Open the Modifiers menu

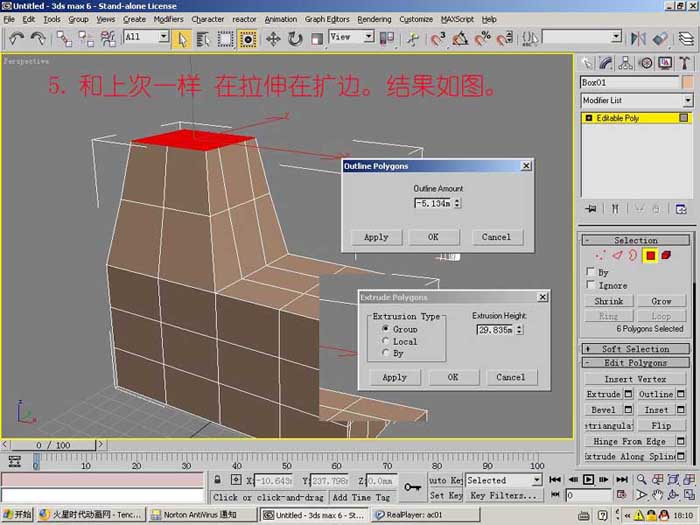coord(168,19)
